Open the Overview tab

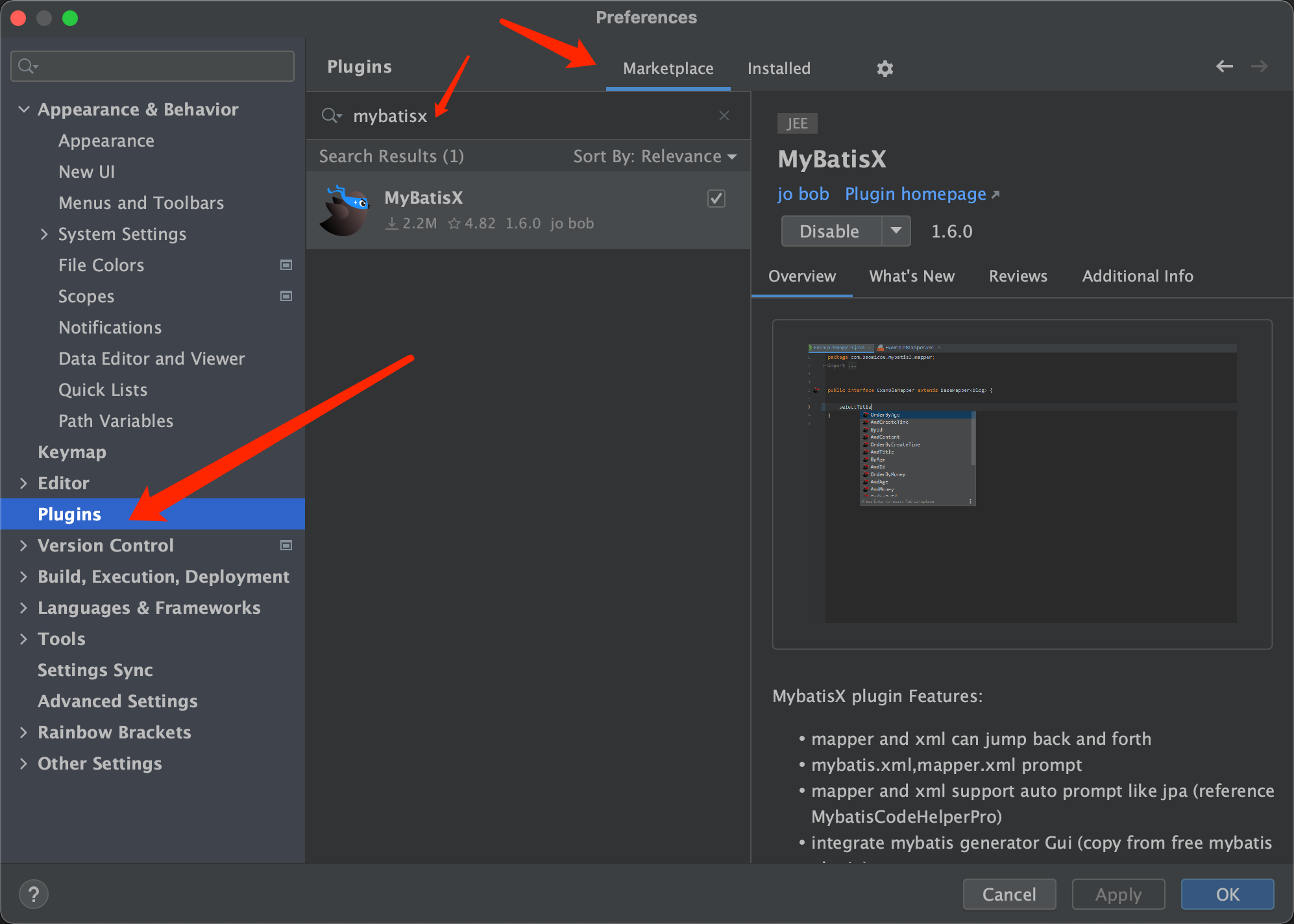(801, 276)
